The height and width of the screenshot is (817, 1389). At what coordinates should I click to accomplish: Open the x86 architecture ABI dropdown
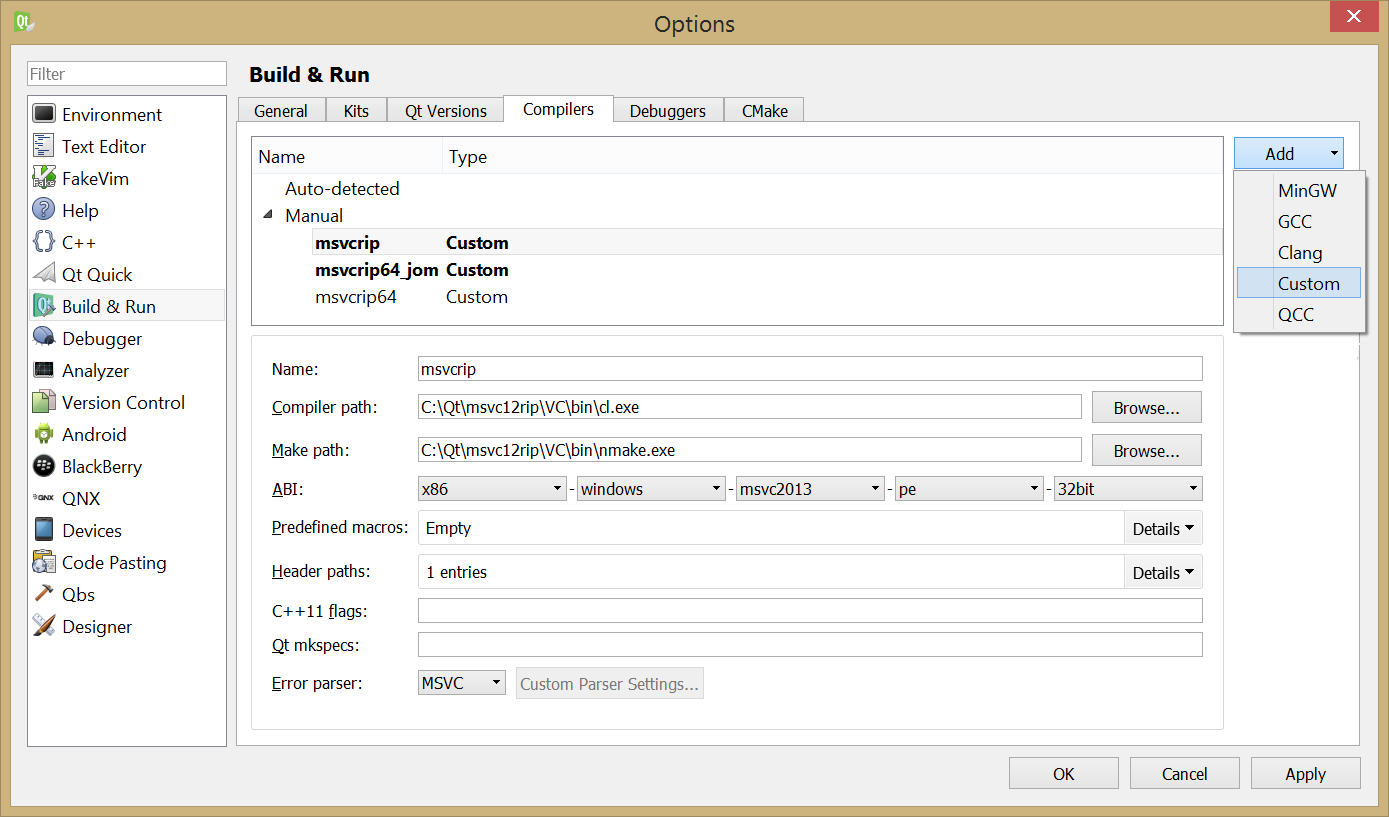tap(493, 489)
